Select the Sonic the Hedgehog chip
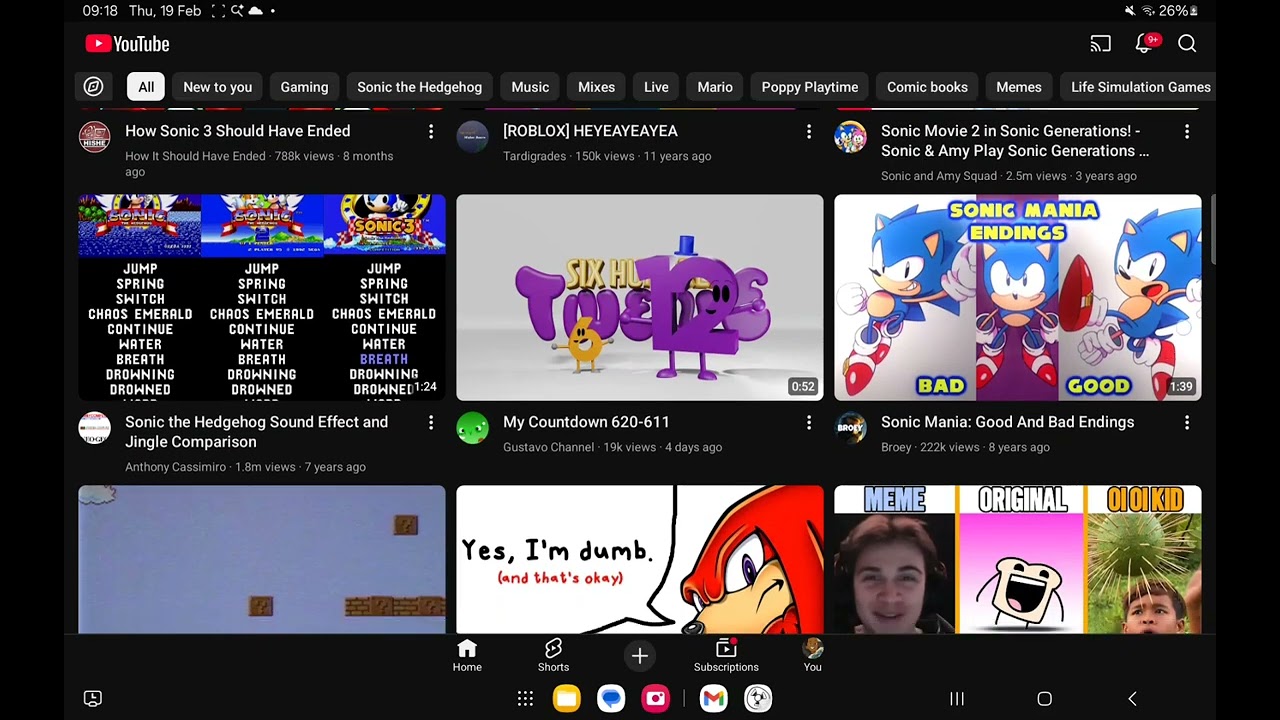The image size is (1280, 720). point(419,87)
